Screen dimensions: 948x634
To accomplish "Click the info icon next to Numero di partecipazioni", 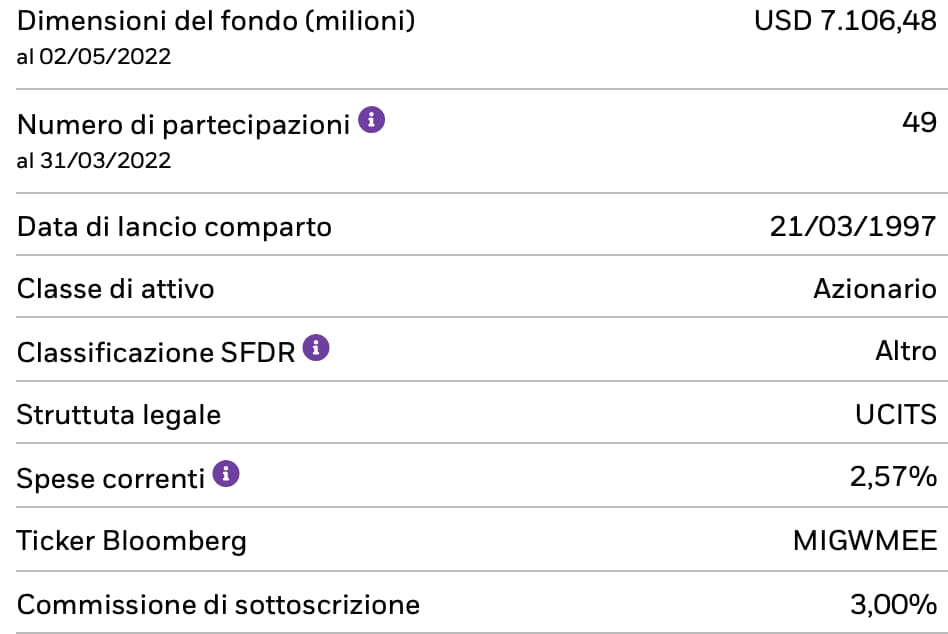I will point(371,122).
